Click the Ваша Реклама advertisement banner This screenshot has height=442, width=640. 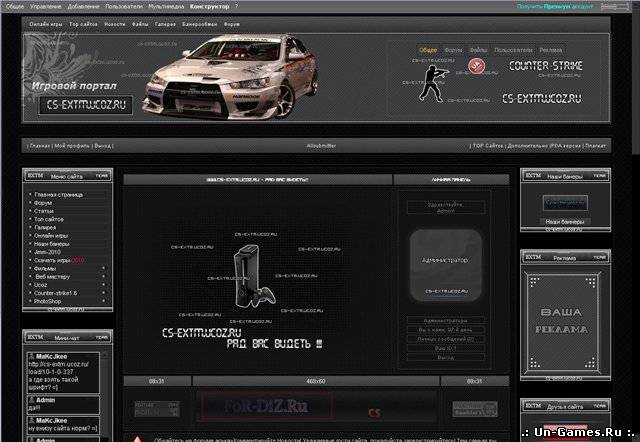[x=566, y=320]
